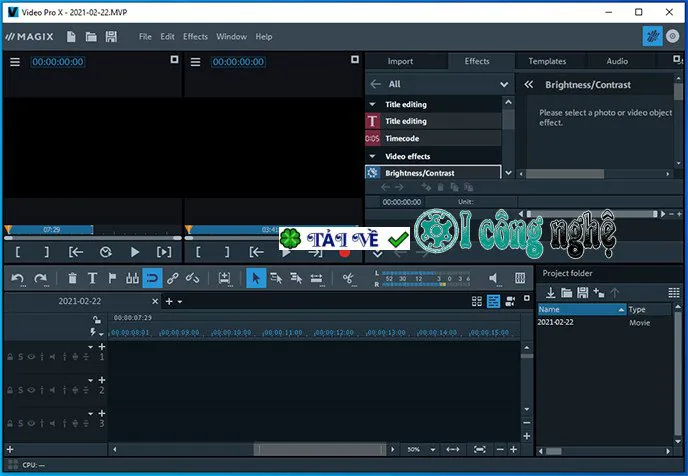Screen dimensions: 688x476
Task: Solo track 1 with the S button
Action: [20, 357]
